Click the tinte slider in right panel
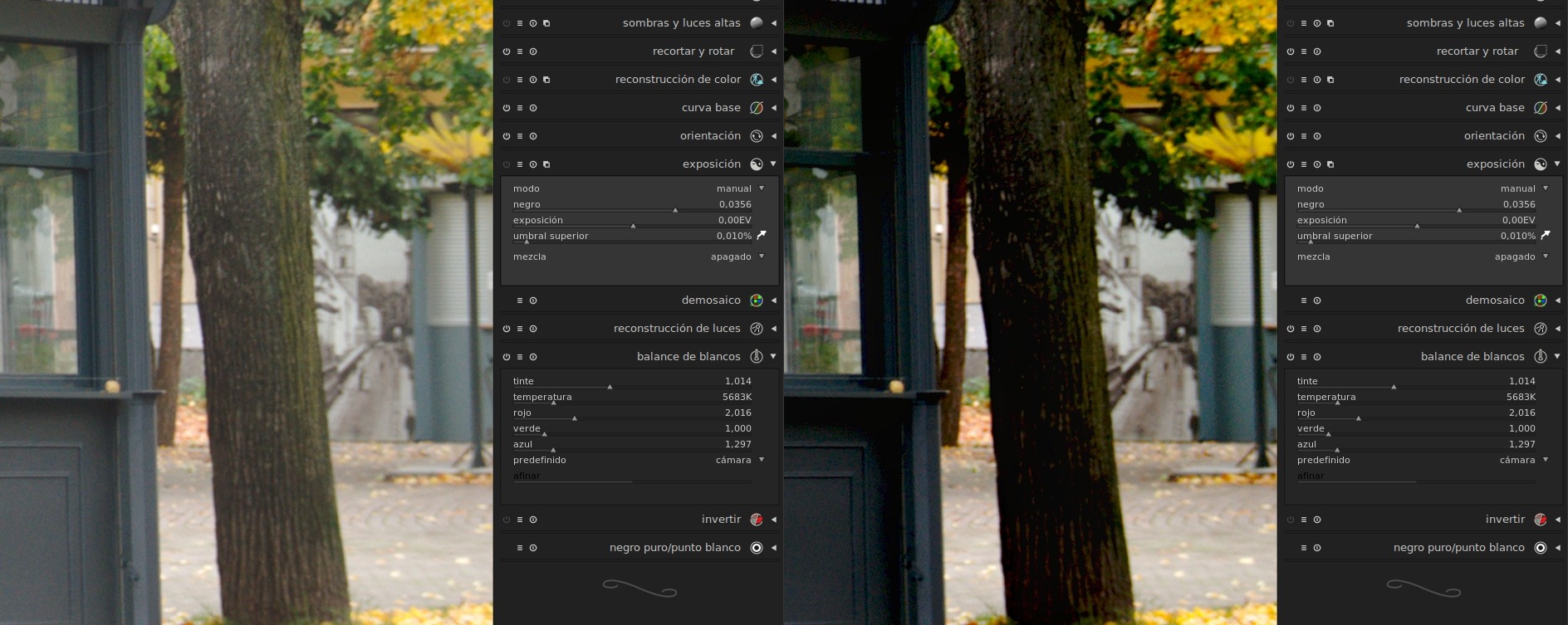 (1416, 382)
